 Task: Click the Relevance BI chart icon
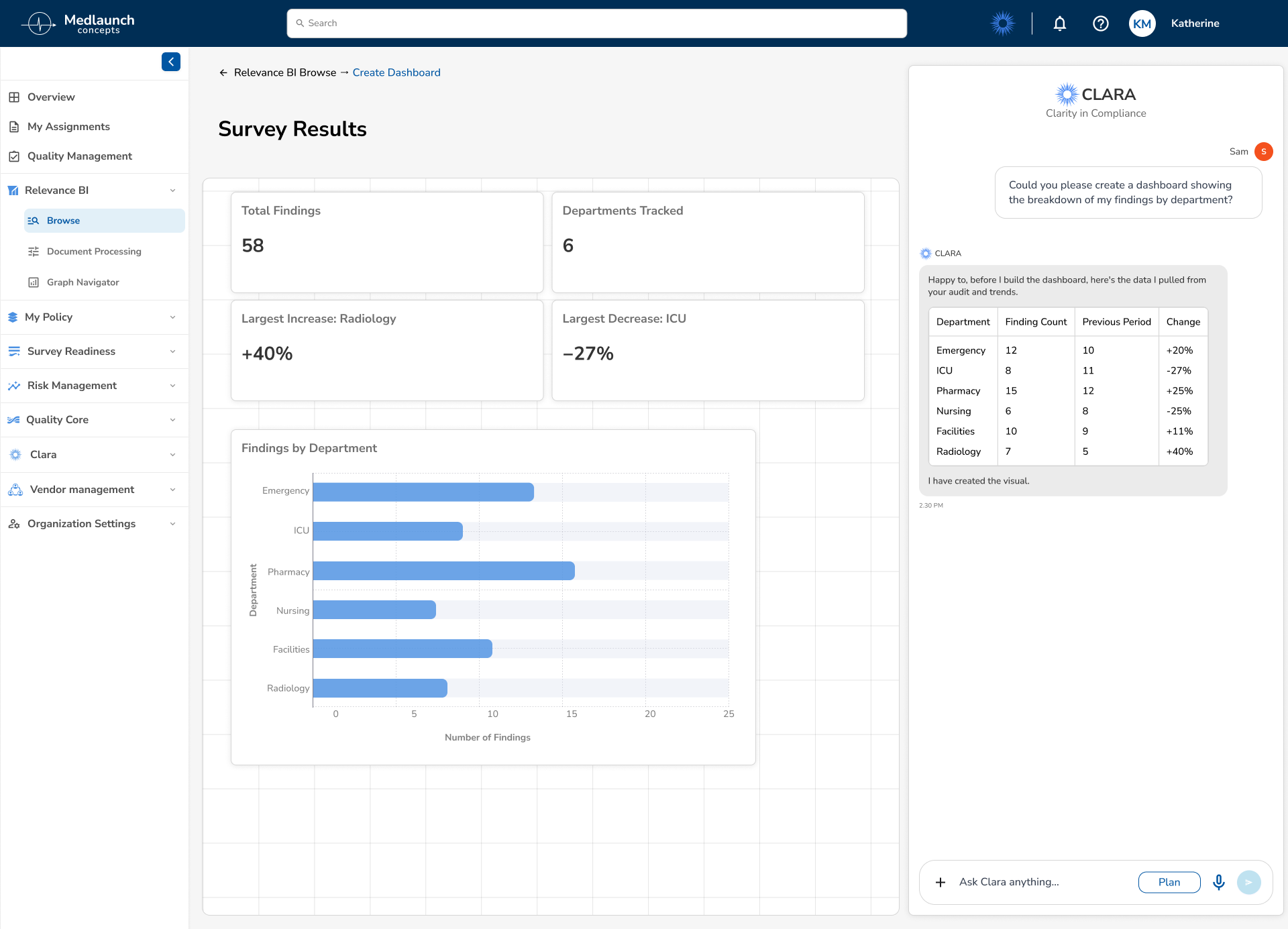coord(13,190)
